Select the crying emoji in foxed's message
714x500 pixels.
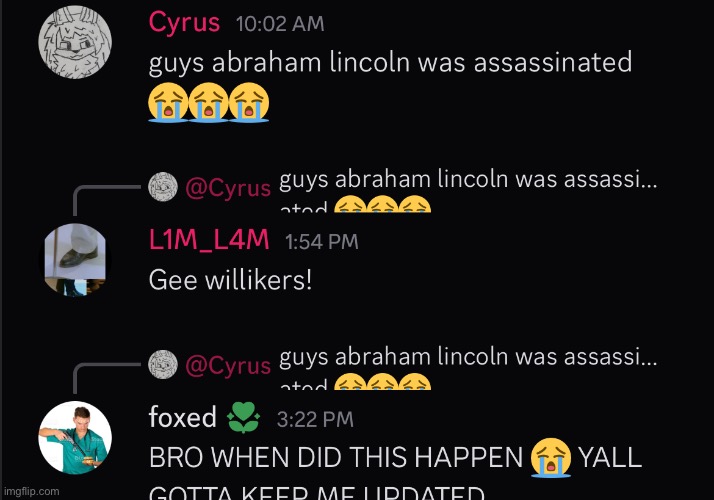[x=551, y=458]
